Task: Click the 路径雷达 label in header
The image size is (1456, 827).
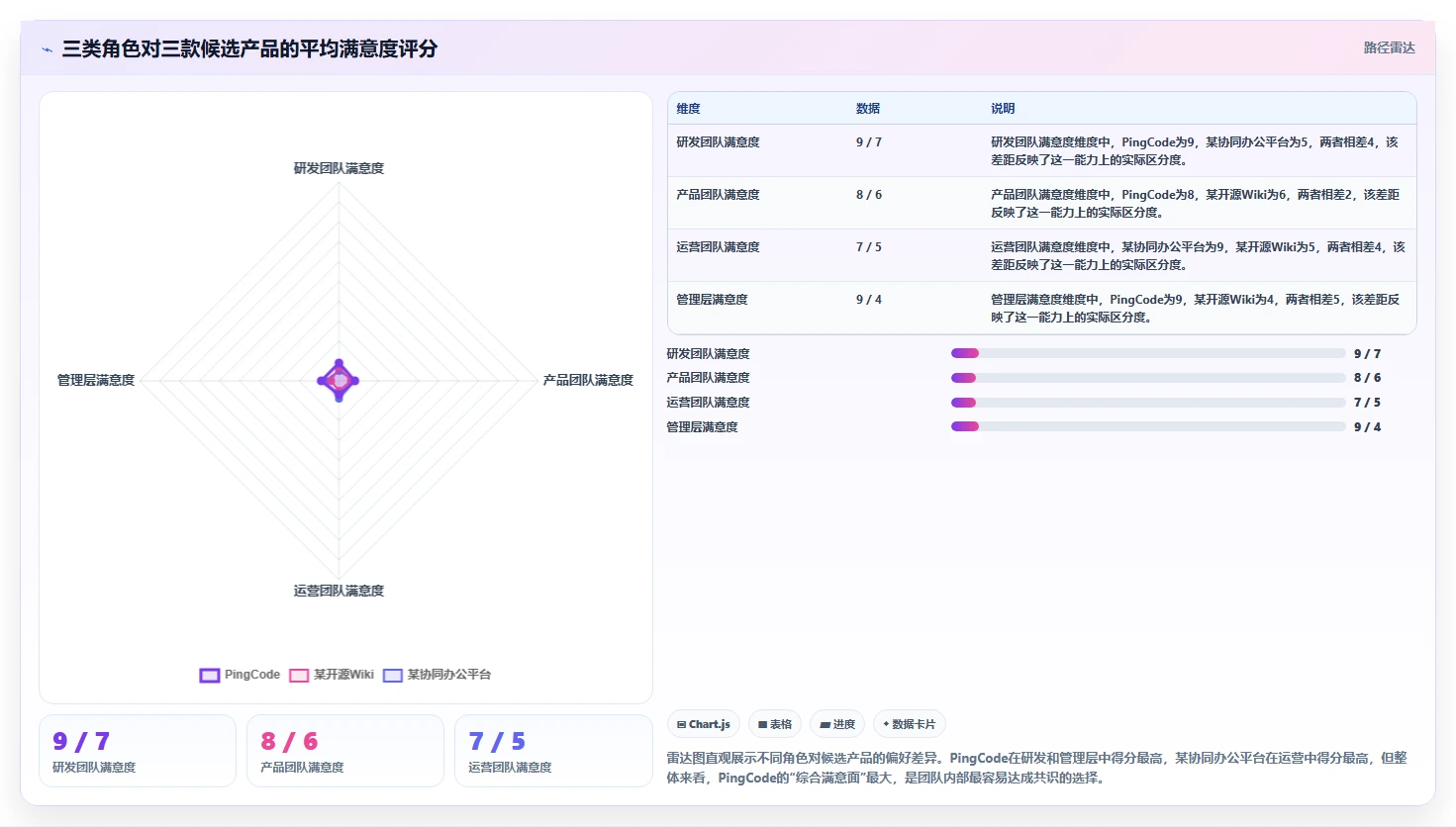Action: point(1390,47)
